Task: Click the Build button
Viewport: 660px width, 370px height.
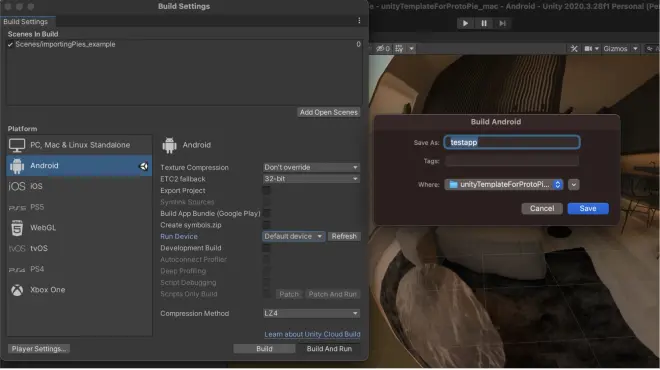Action: point(264,349)
